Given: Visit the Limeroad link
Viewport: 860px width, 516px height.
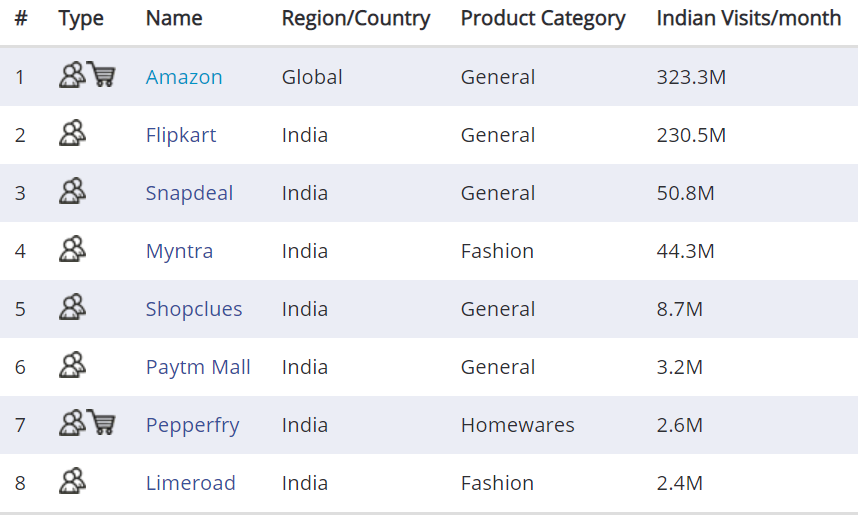Looking at the screenshot, I should 190,483.
